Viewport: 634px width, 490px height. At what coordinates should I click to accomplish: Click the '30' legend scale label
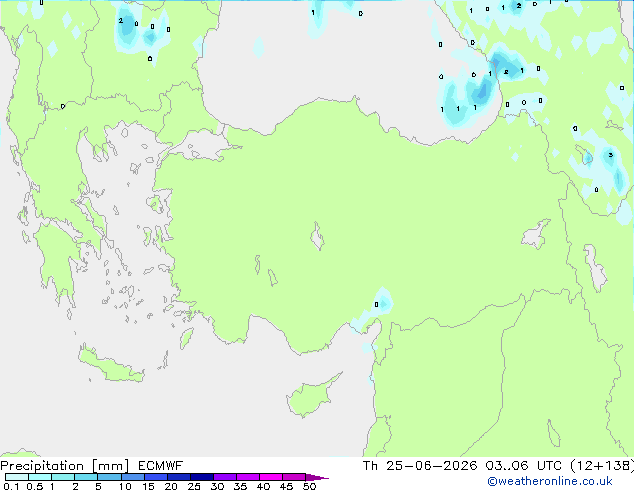pyautogui.click(x=217, y=486)
